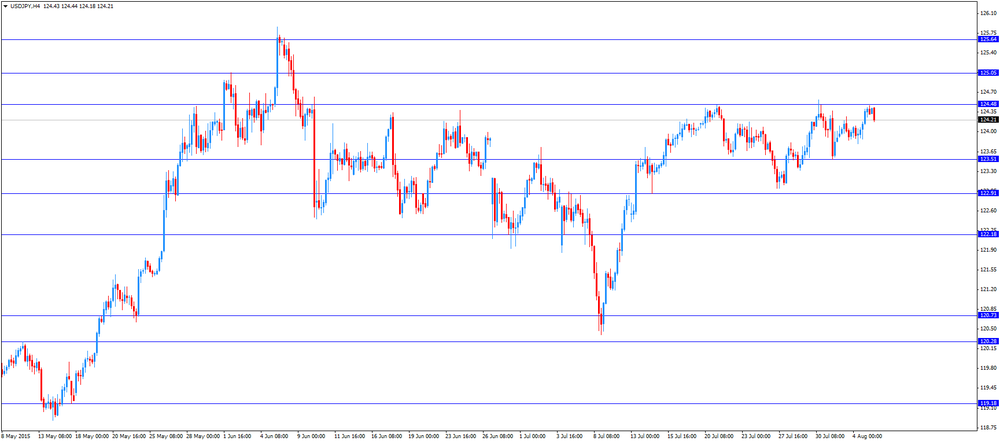Viewport: 1000px width, 441px height.
Task: Select the 122.91 horizontal line price label
Action: pos(987,193)
